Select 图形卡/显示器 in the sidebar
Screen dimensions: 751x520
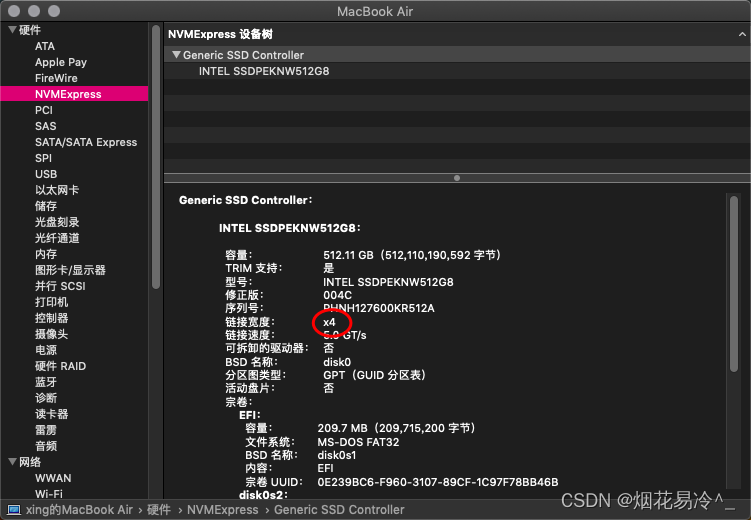click(x=70, y=270)
